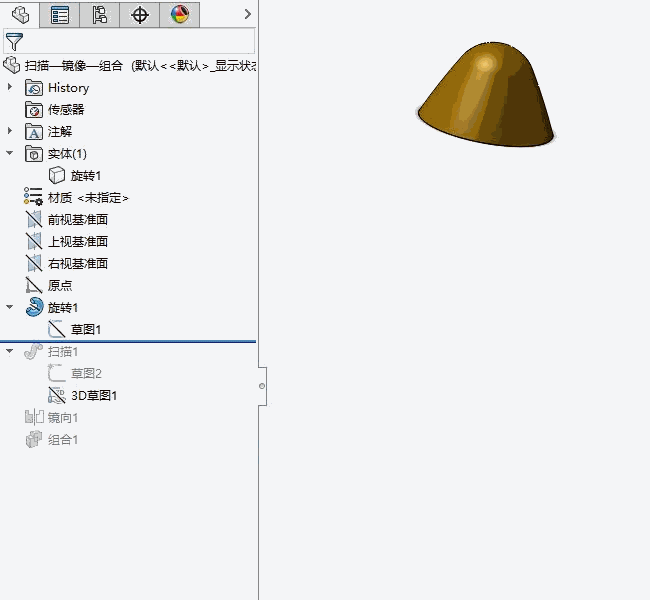Select the 右视基准面 right plane
This screenshot has height=600, width=650.
click(x=78, y=264)
